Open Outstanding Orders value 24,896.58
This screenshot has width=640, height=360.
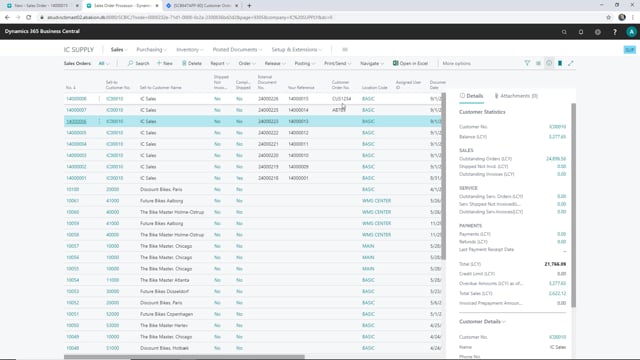[556, 159]
